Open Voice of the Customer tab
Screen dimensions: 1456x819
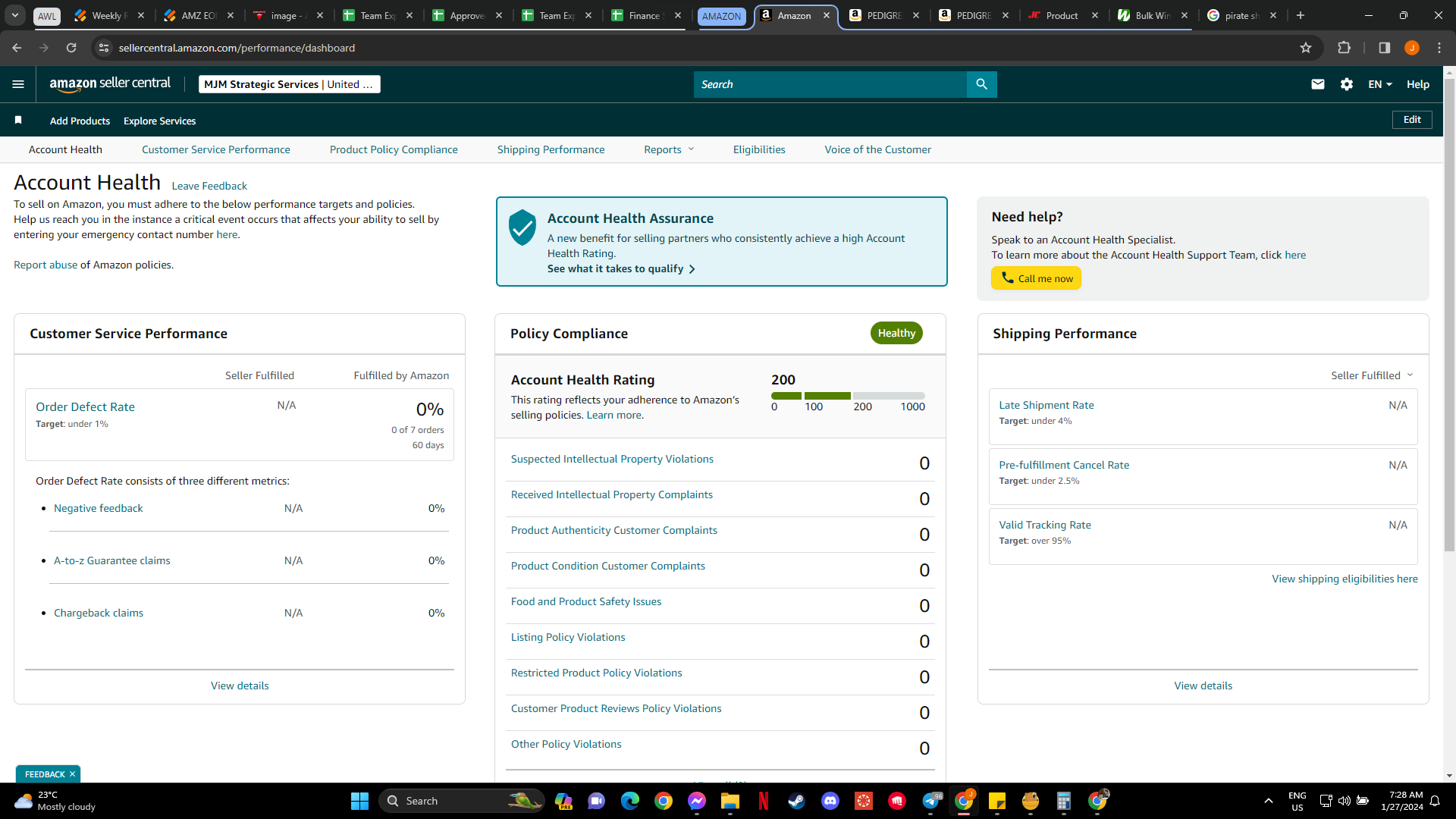coord(878,149)
